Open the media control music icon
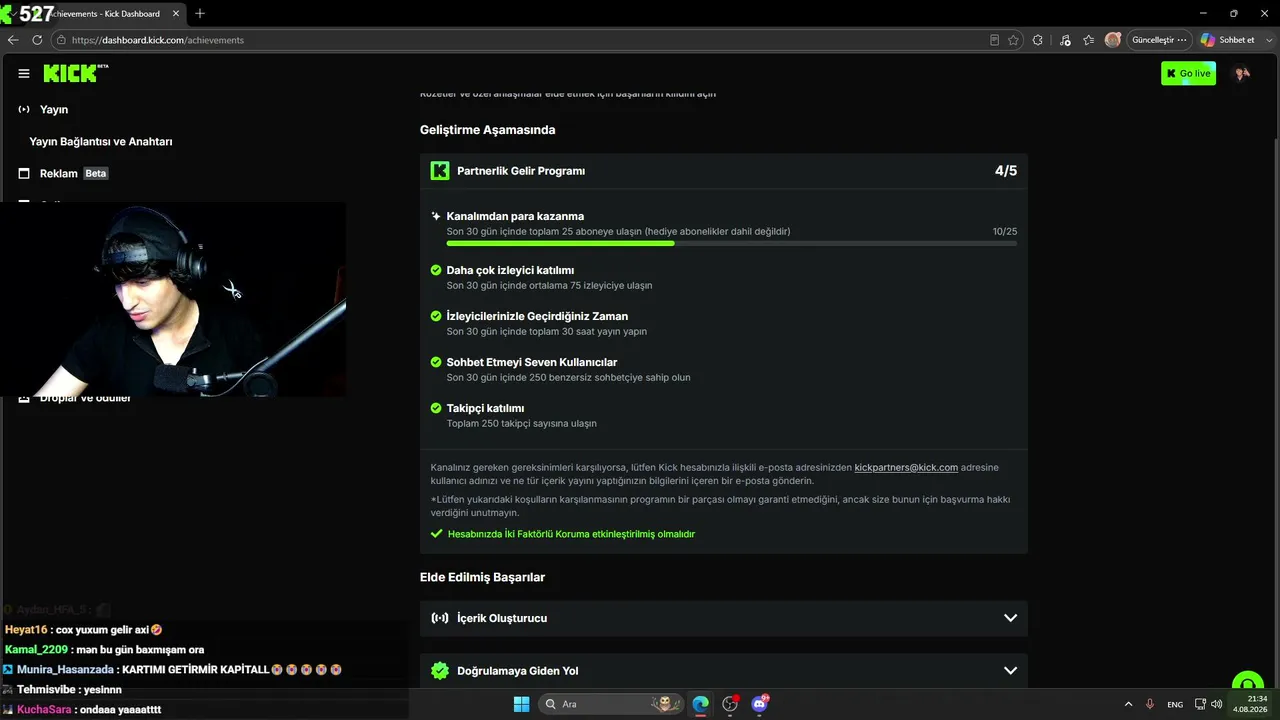1280x720 pixels. tap(1064, 40)
